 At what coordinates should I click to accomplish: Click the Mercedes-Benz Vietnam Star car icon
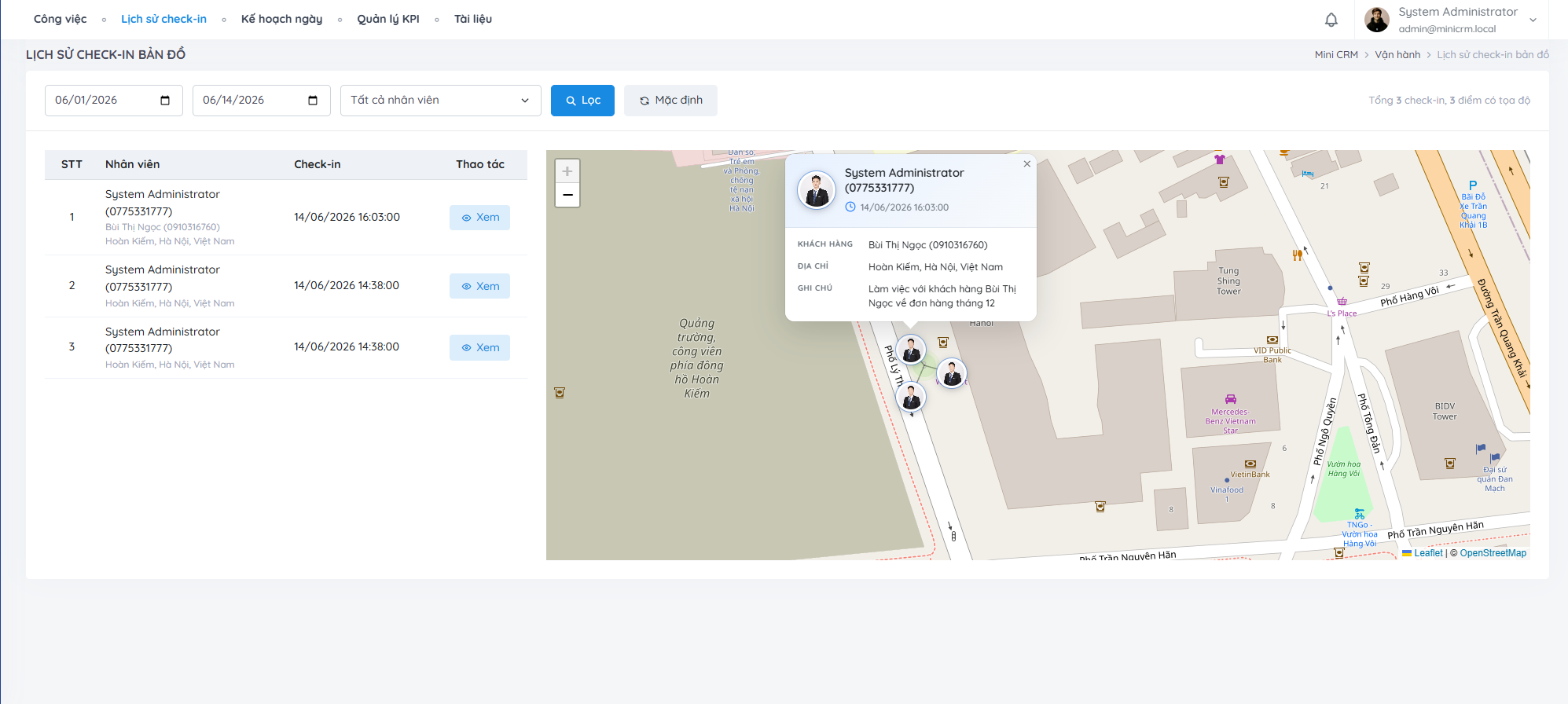(x=1231, y=399)
